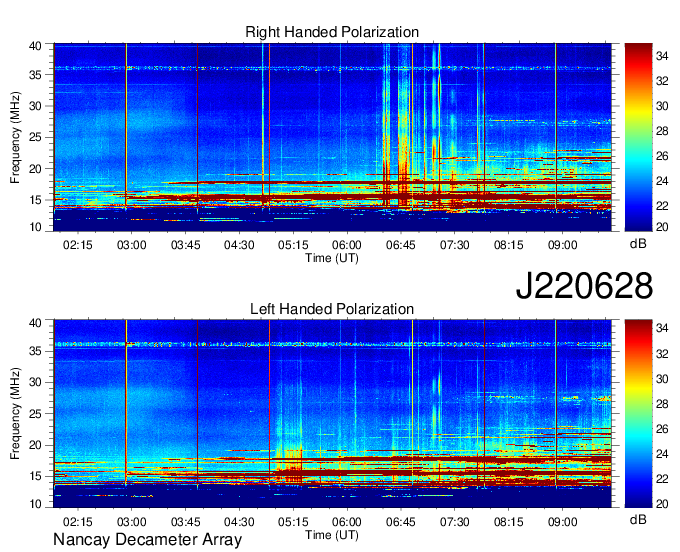Click the "Left Handed Polarization" plot title
Viewport: 680px width, 552px height.
(332, 309)
